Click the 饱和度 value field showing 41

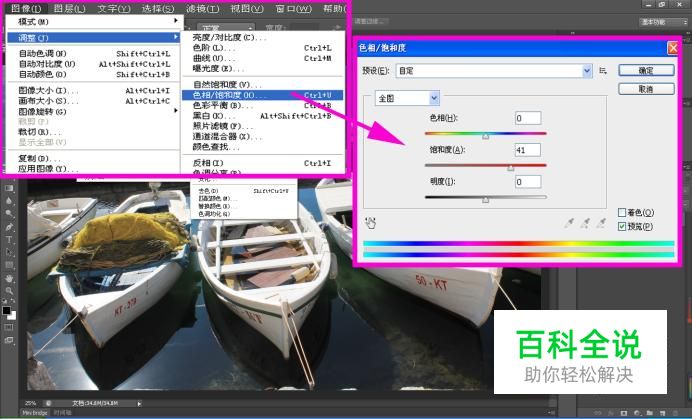coord(528,150)
